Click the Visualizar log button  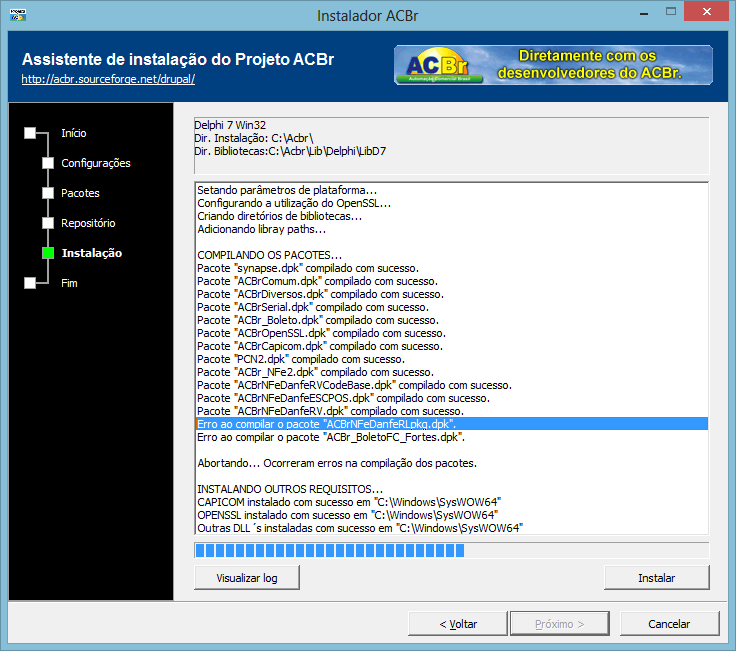[247, 578]
